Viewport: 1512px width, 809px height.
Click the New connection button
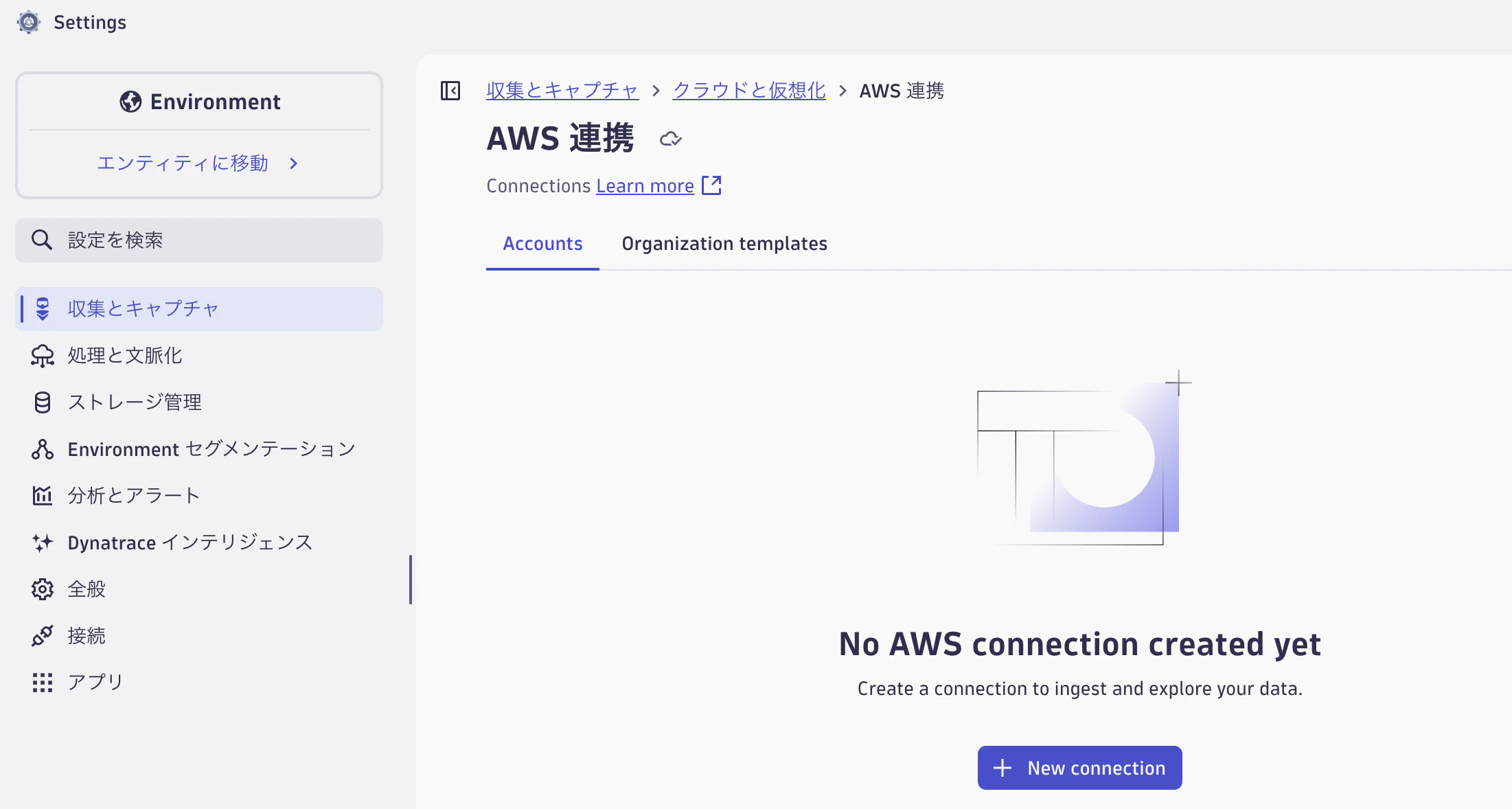click(x=1079, y=768)
